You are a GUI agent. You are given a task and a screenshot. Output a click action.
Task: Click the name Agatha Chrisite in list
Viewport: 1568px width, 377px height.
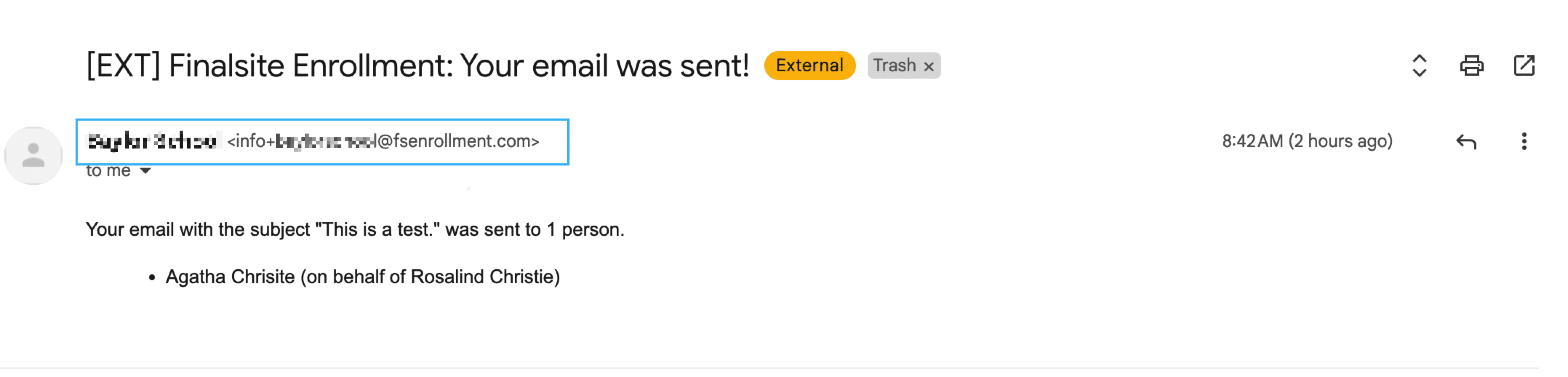[x=230, y=277]
